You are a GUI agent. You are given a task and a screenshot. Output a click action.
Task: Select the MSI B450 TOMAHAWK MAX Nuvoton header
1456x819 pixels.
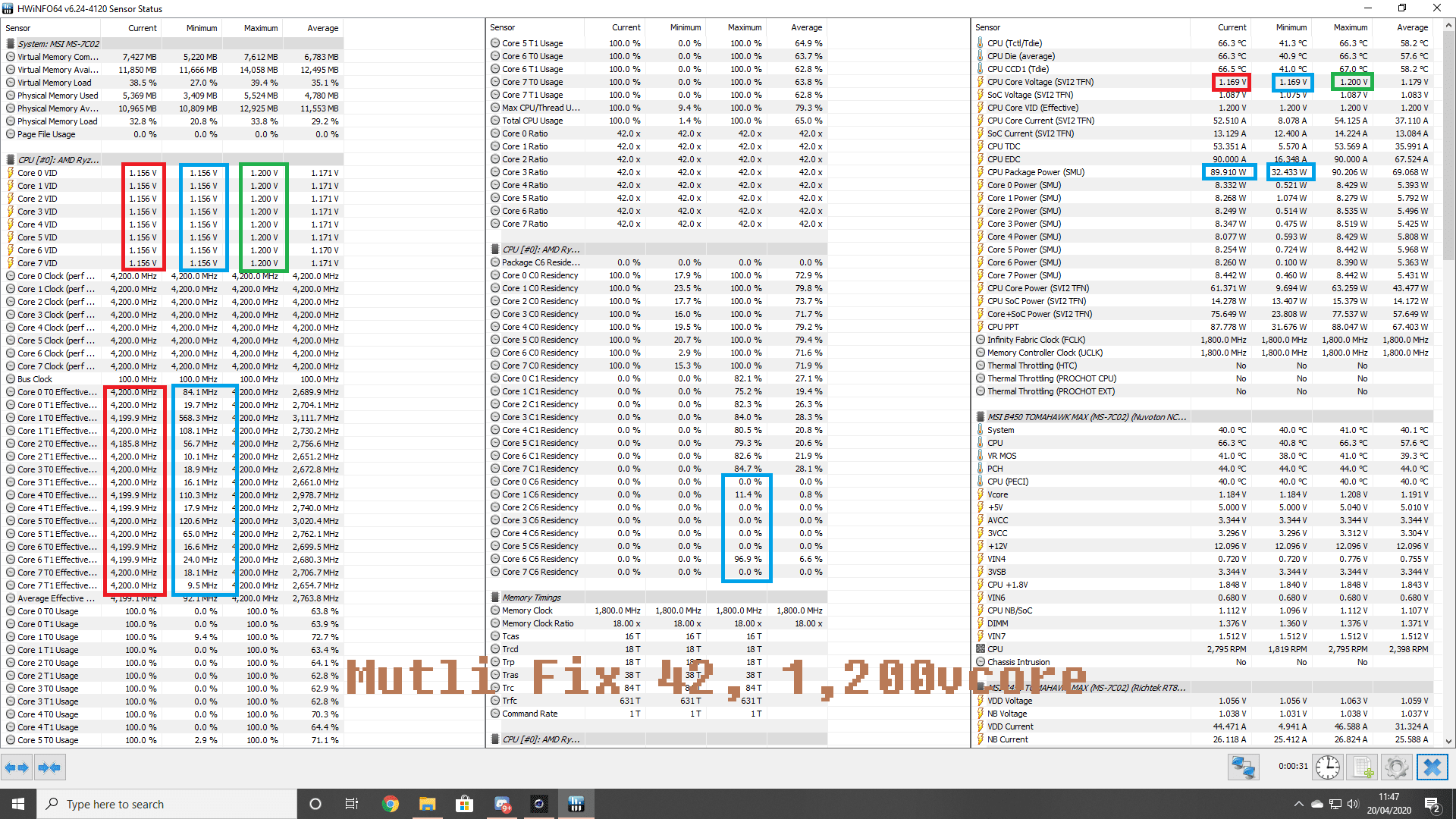point(1086,417)
